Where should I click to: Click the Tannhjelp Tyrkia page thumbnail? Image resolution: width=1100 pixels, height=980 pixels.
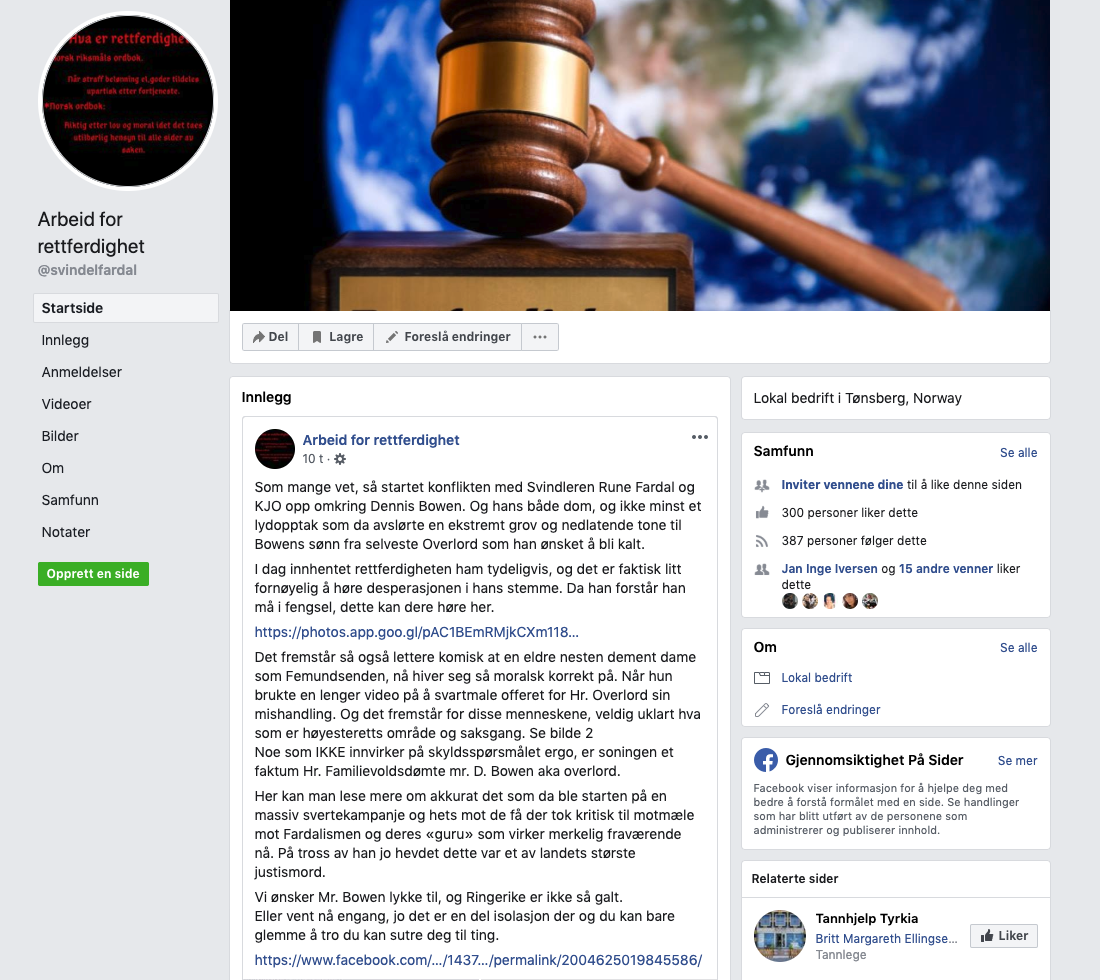779,936
